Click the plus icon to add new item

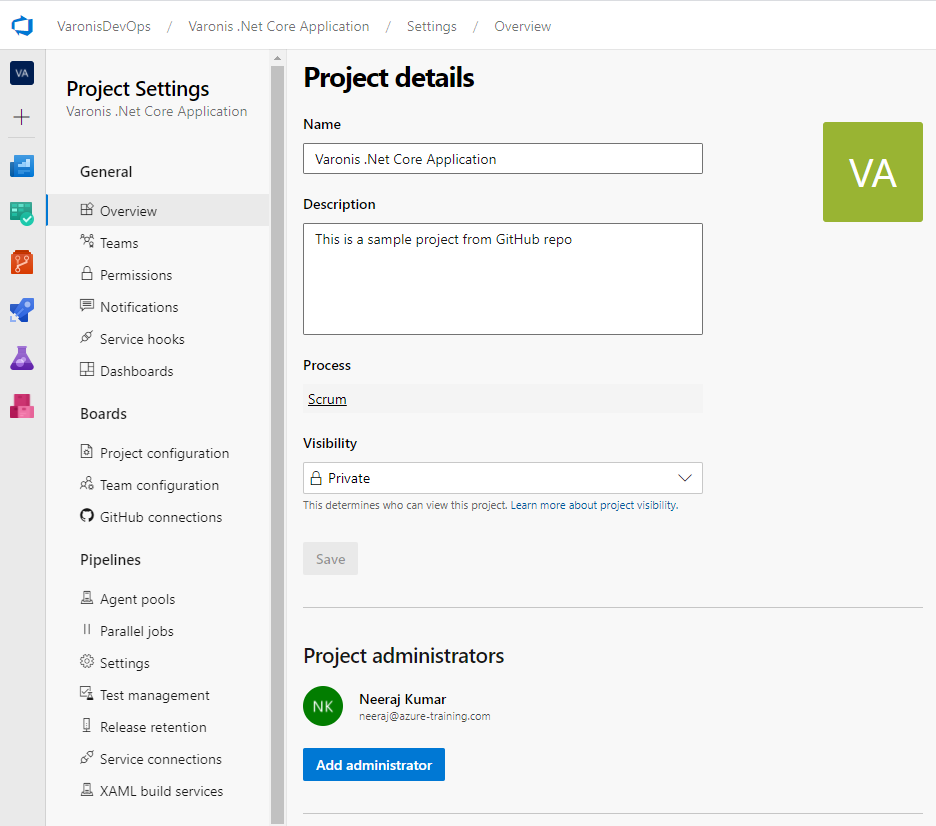click(21, 117)
